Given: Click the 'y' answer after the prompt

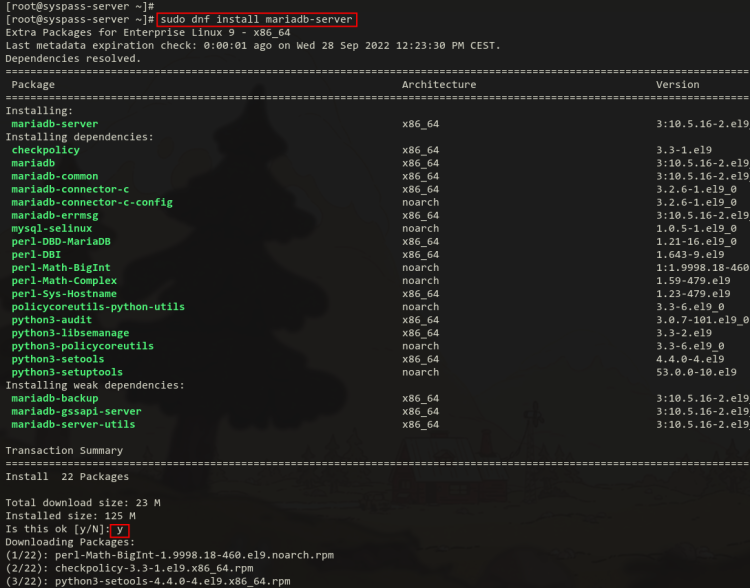Looking at the screenshot, I should (x=120, y=530).
